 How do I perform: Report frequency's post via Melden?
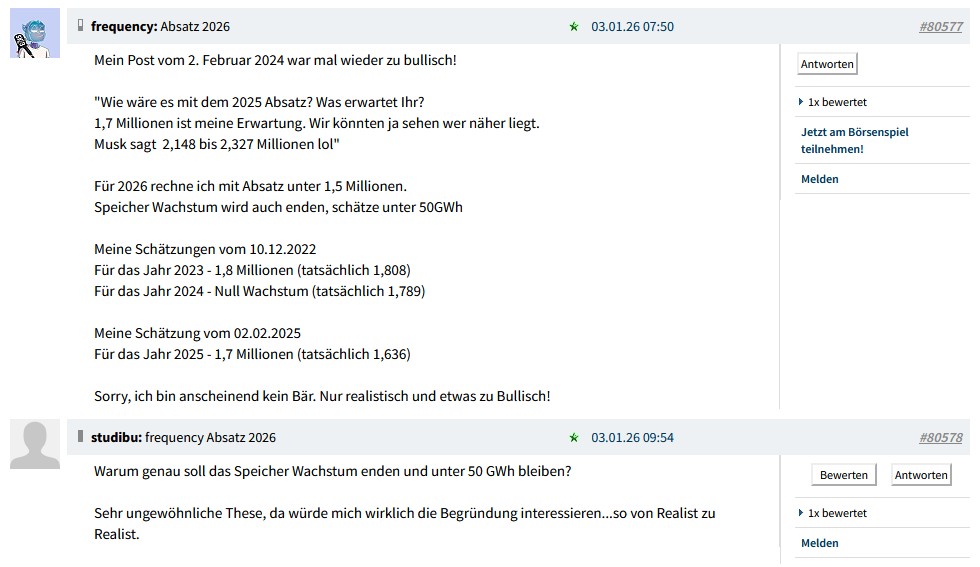(820, 179)
